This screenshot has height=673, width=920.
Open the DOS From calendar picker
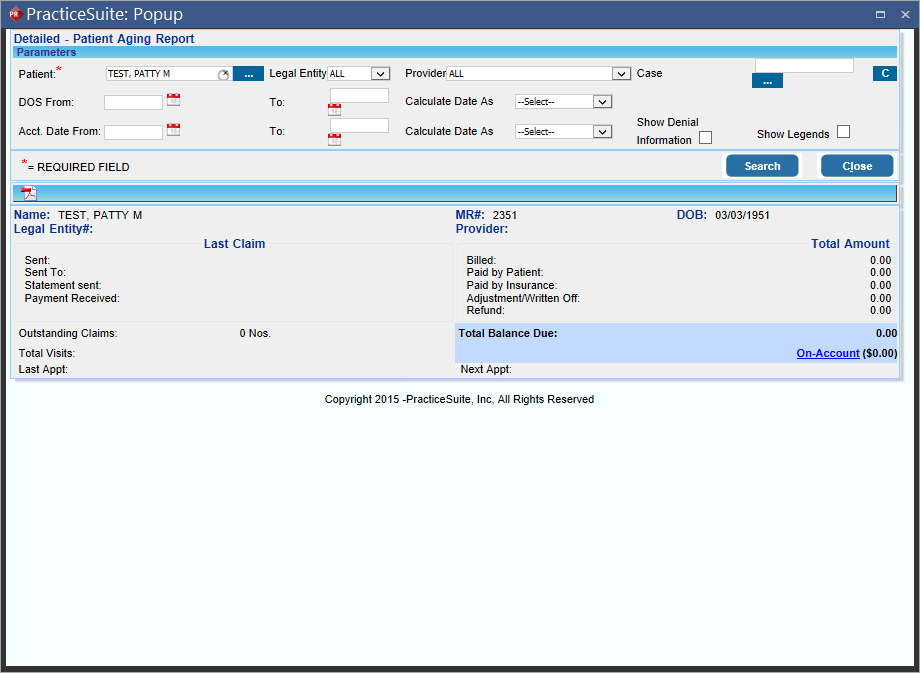[x=172, y=100]
